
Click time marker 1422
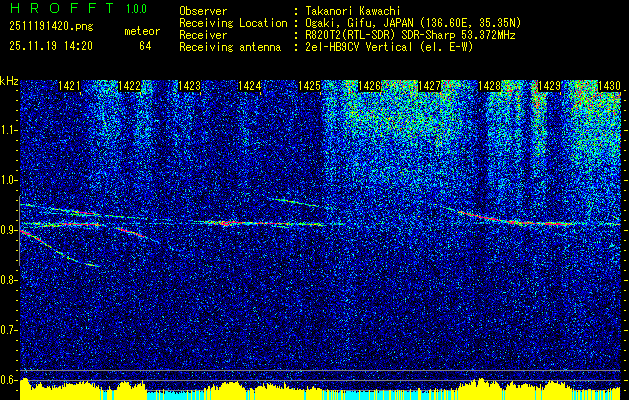(129, 86)
